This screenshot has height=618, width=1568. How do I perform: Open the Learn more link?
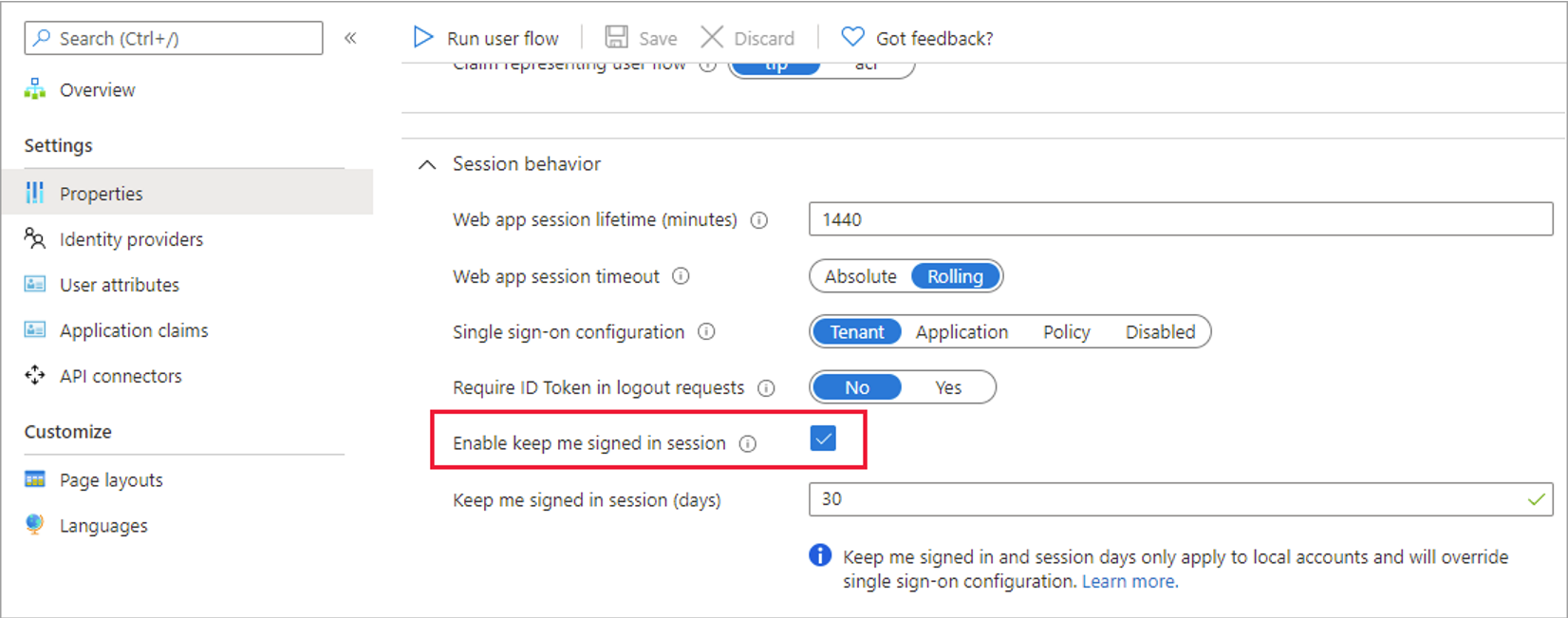(1129, 581)
